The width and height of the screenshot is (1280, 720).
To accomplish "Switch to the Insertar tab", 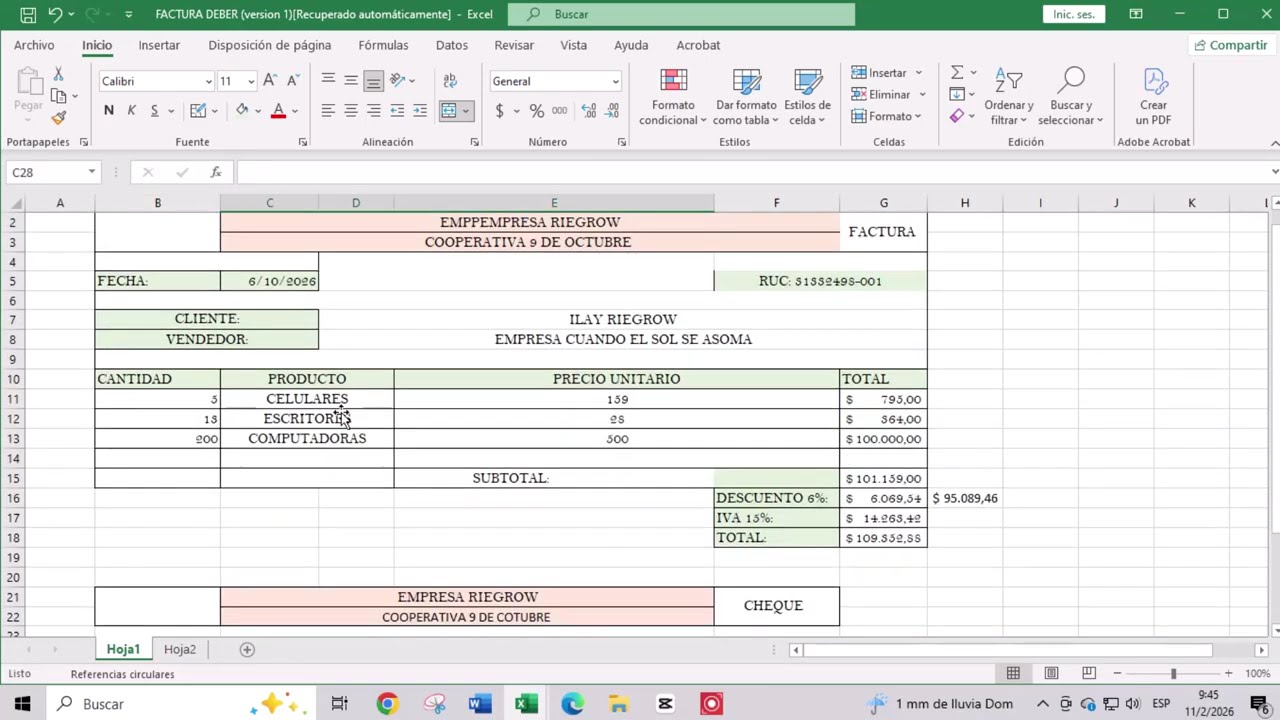I will tap(159, 45).
